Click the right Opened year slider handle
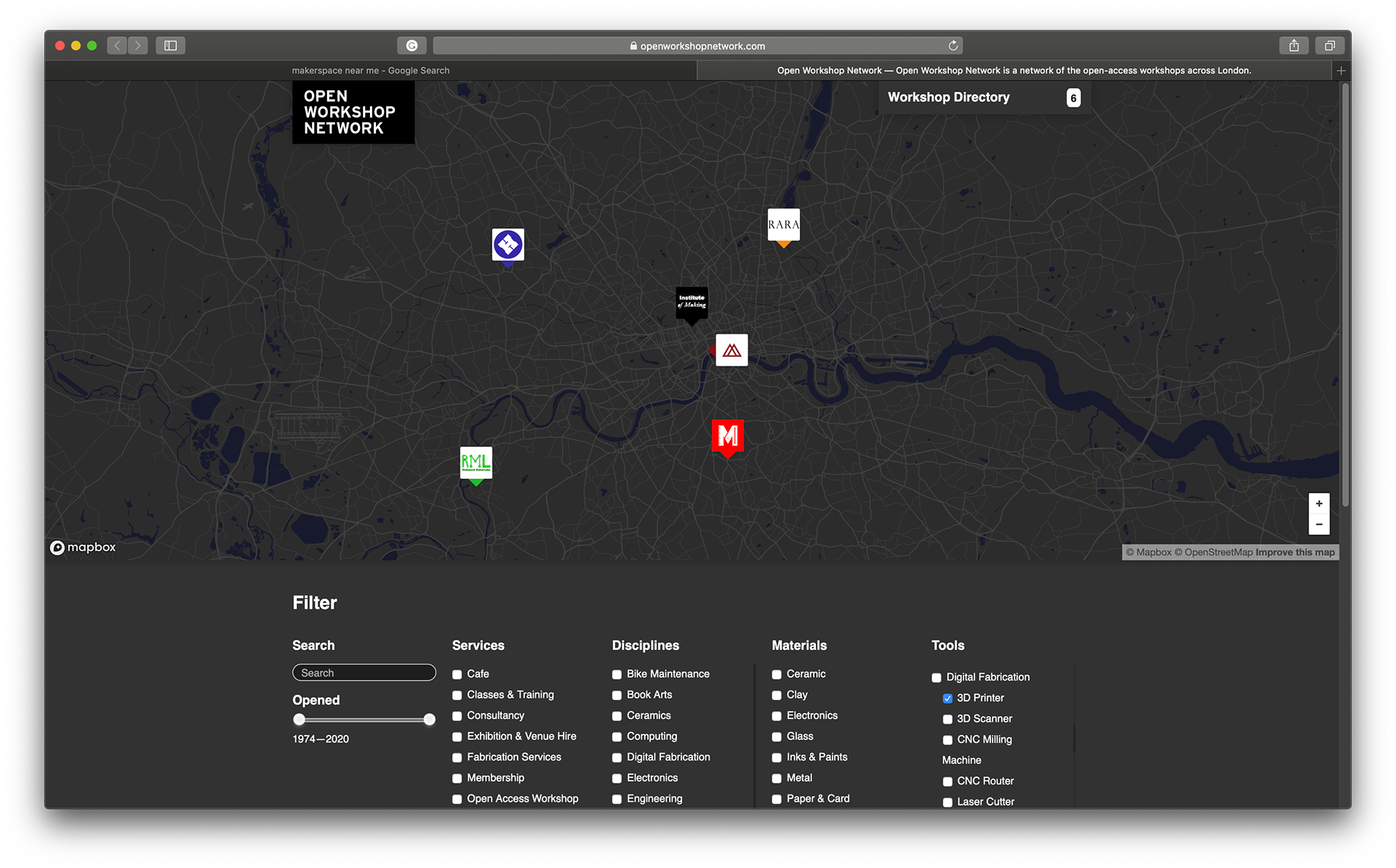 [x=430, y=720]
